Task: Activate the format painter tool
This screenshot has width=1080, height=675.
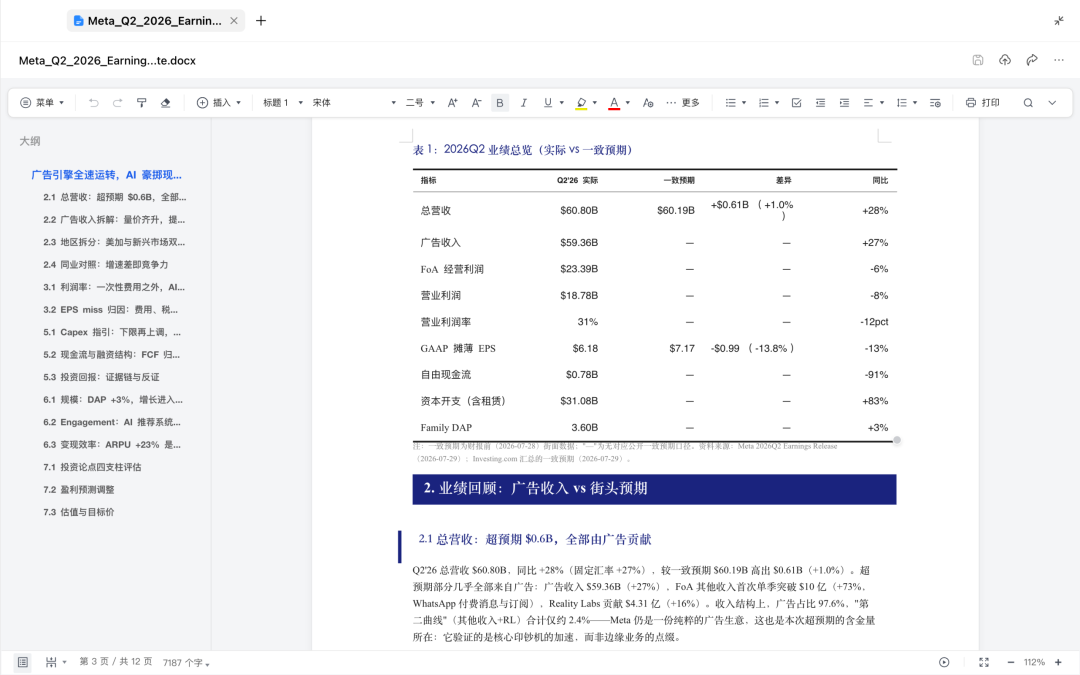Action: (x=141, y=103)
